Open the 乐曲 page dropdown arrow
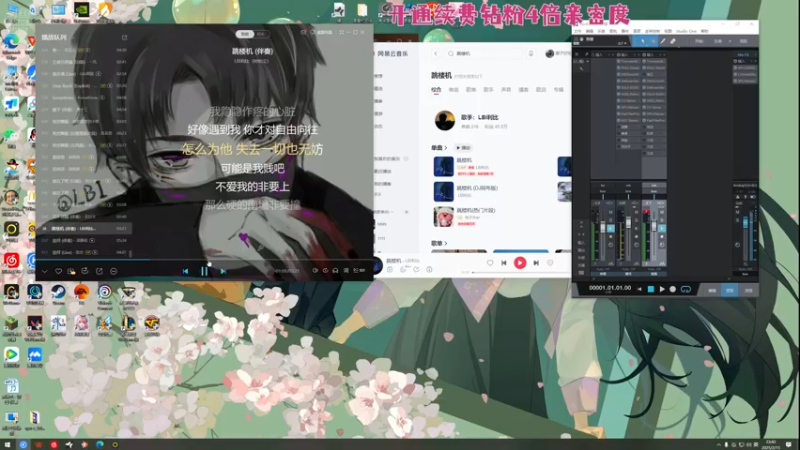The width and height of the screenshot is (800, 450). tap(730, 41)
